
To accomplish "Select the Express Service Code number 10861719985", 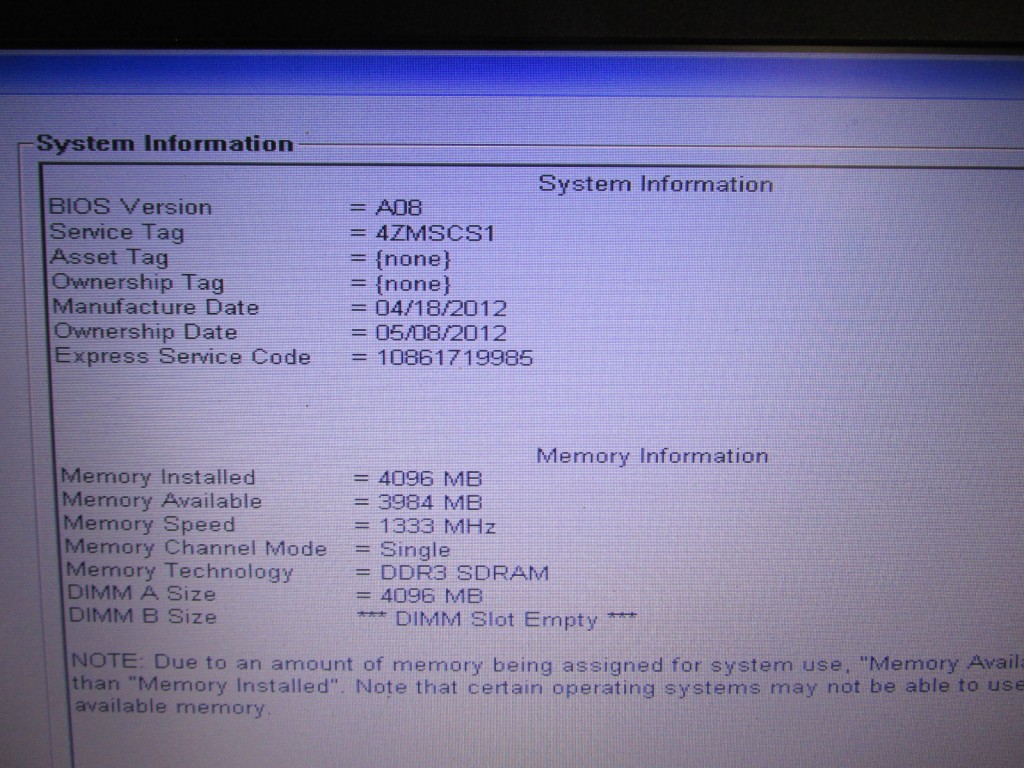I will click(454, 357).
